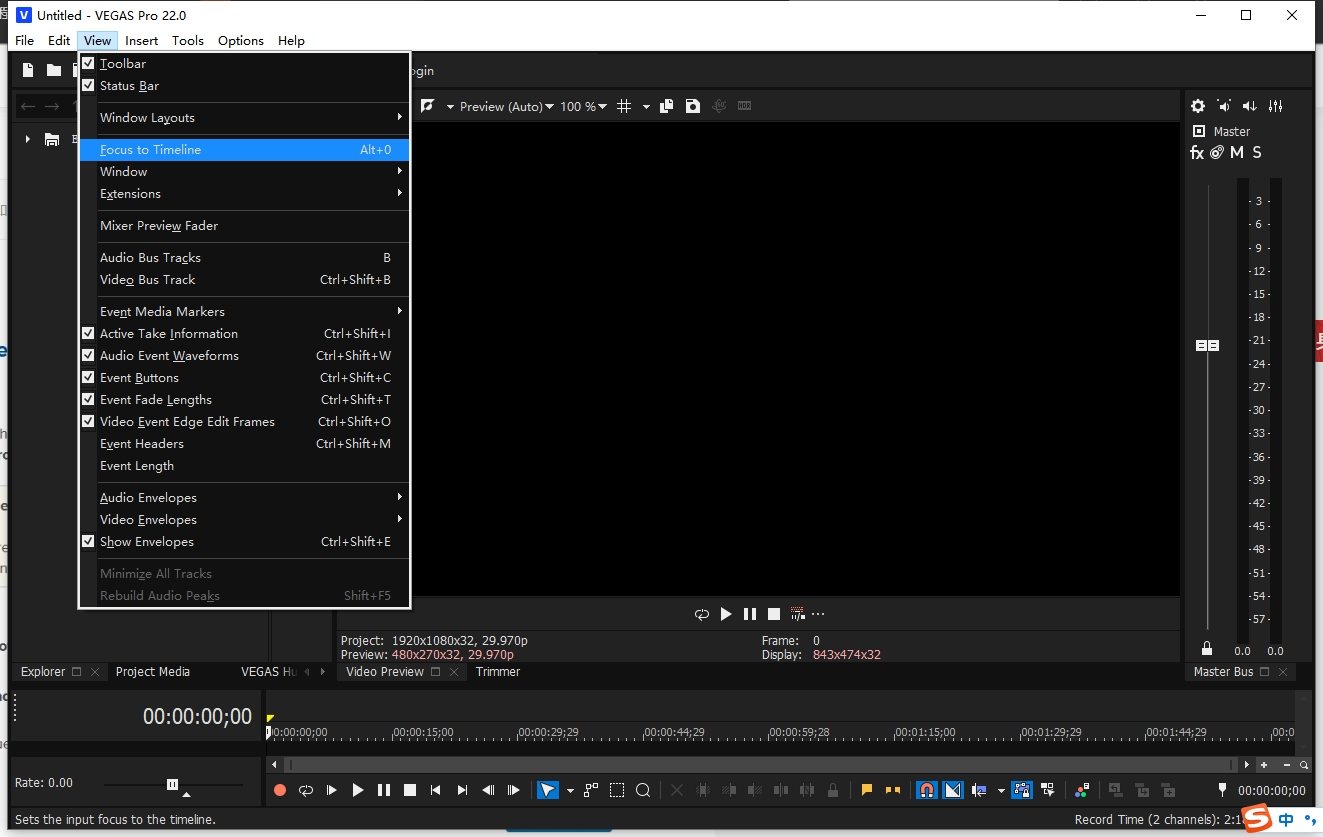Toggle Automatic Crossfades button
The width and height of the screenshot is (1323, 837).
[953, 790]
